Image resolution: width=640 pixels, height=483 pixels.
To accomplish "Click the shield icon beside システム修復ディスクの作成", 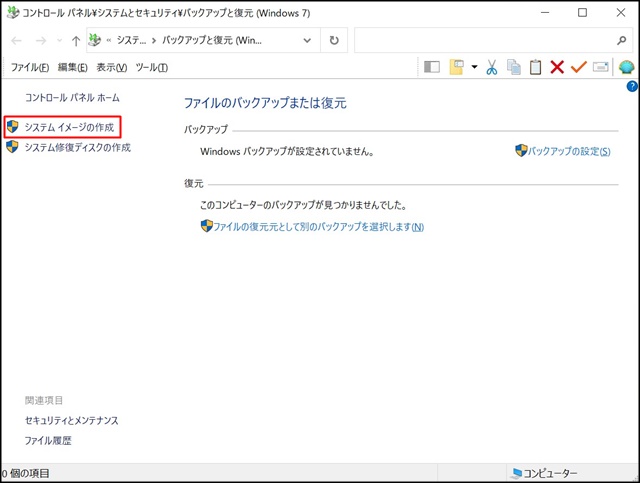I will pos(13,147).
